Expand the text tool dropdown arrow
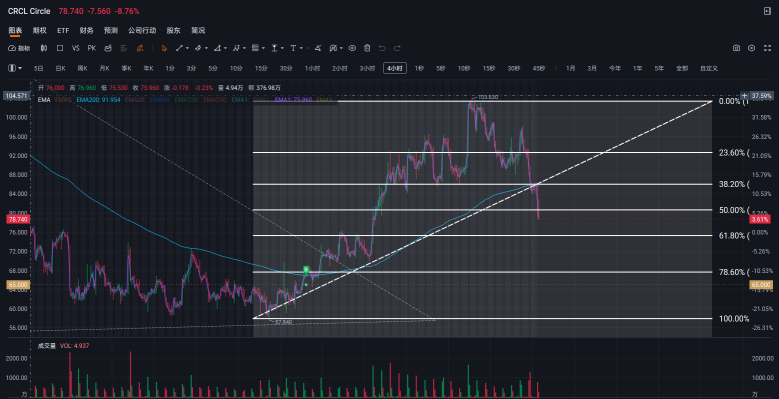Screen dimensions: 779x399 (301, 48)
